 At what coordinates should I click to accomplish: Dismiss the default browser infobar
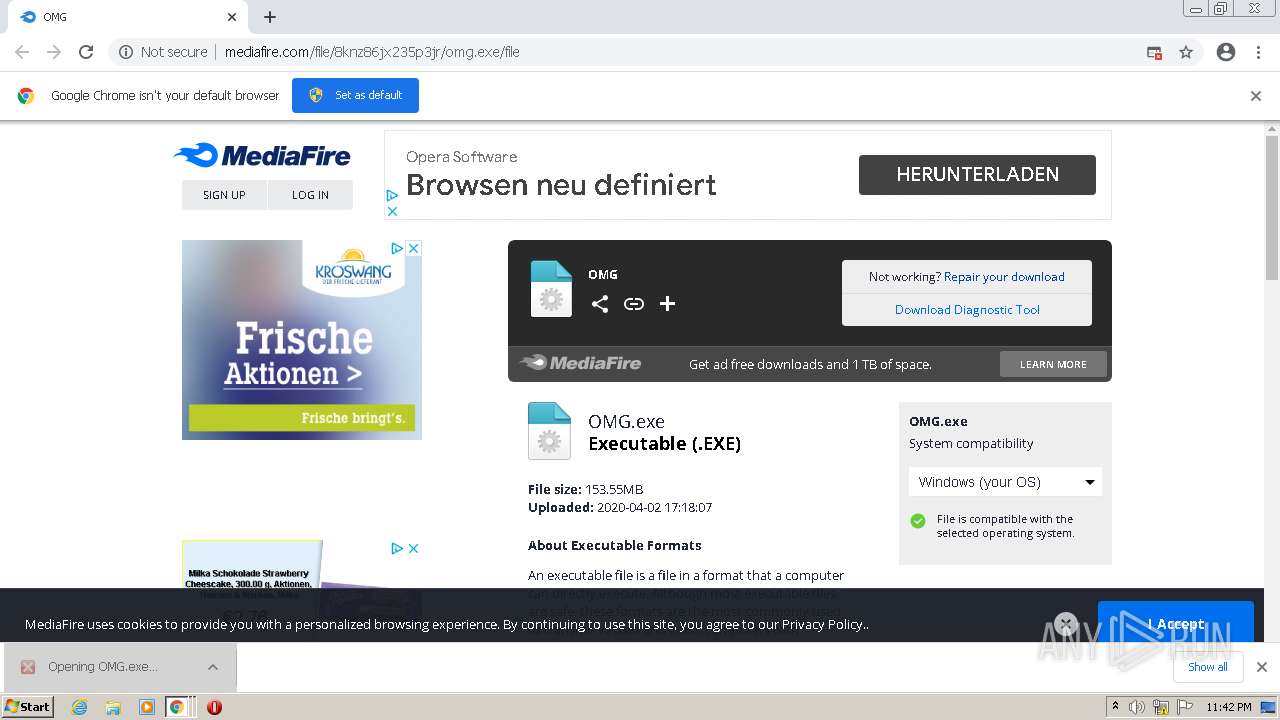pos(1256,96)
